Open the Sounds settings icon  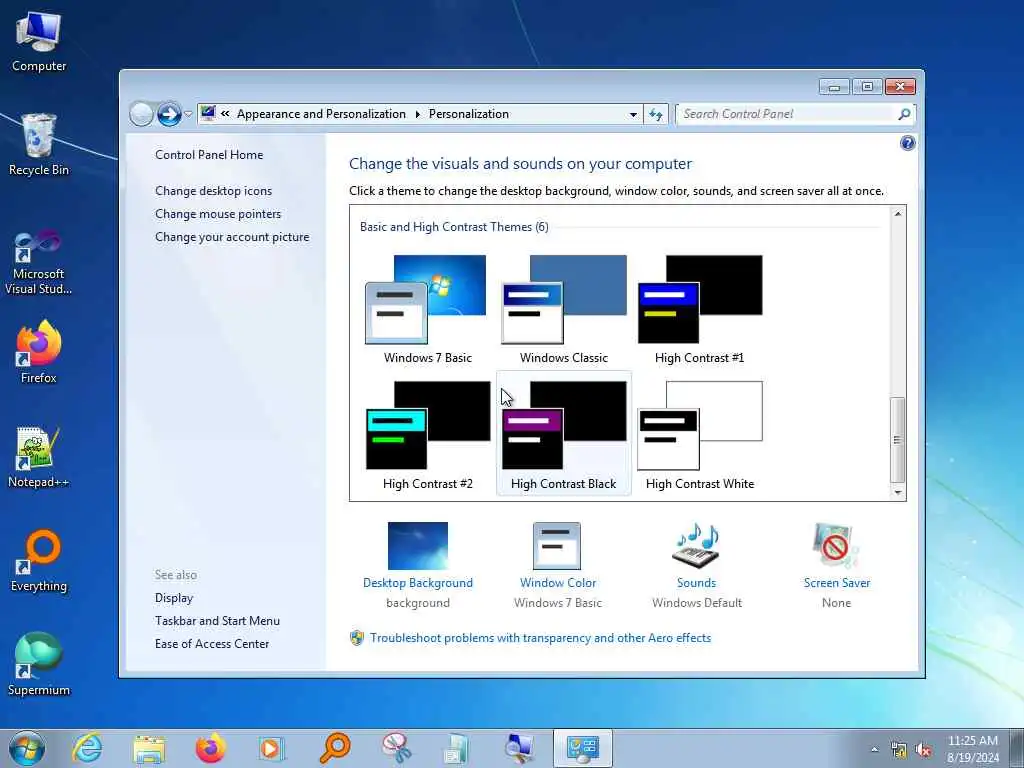tap(696, 546)
